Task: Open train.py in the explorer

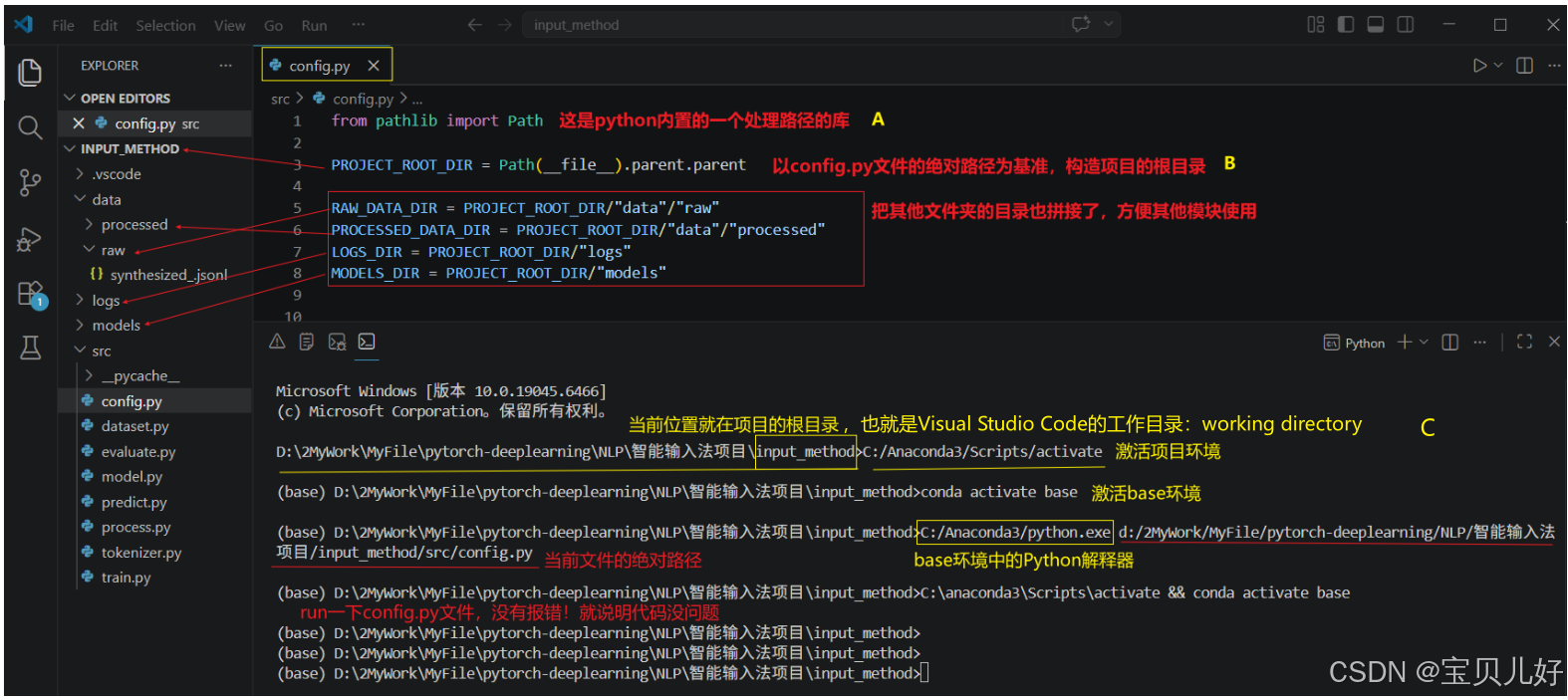Action: coord(154,577)
